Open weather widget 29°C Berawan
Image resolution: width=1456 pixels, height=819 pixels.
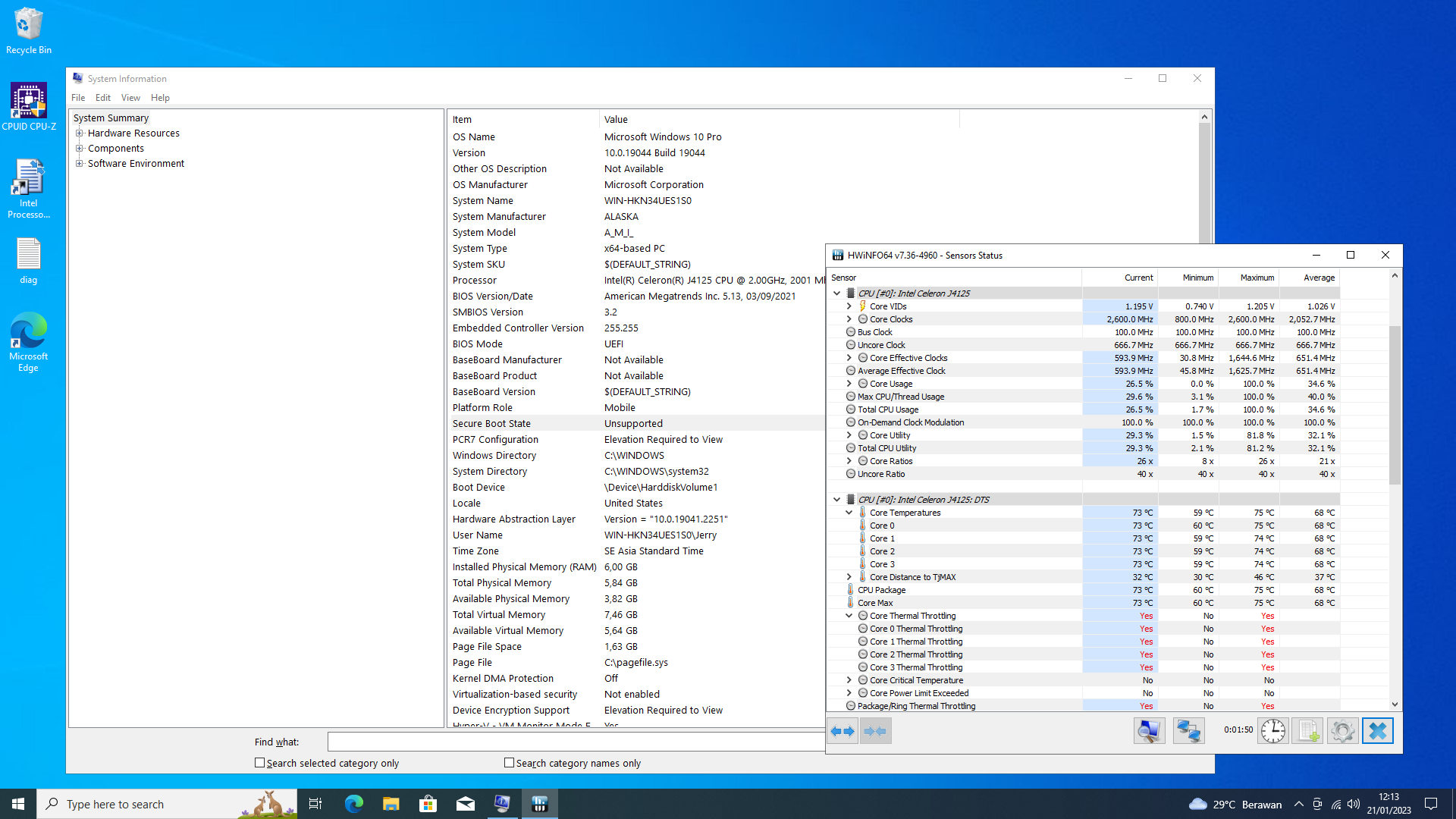tap(1234, 804)
